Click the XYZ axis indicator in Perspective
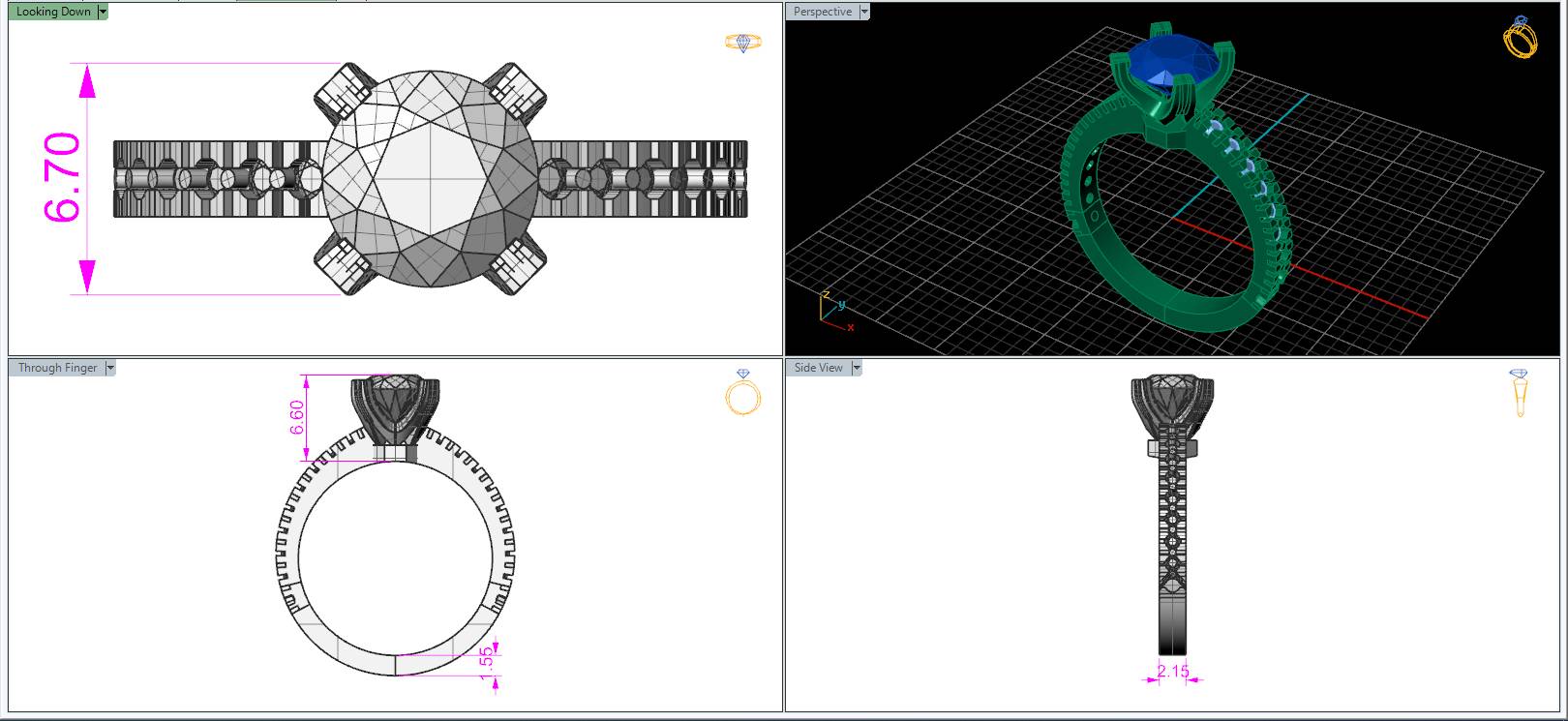The image size is (1568, 721). [836, 309]
